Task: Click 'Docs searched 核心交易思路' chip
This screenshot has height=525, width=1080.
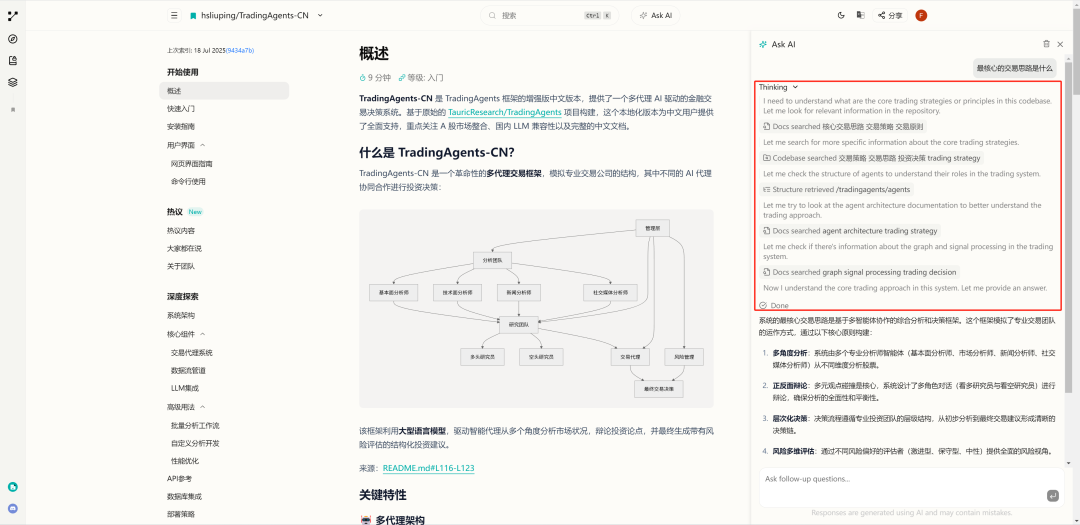Action: pyautogui.click(x=844, y=126)
